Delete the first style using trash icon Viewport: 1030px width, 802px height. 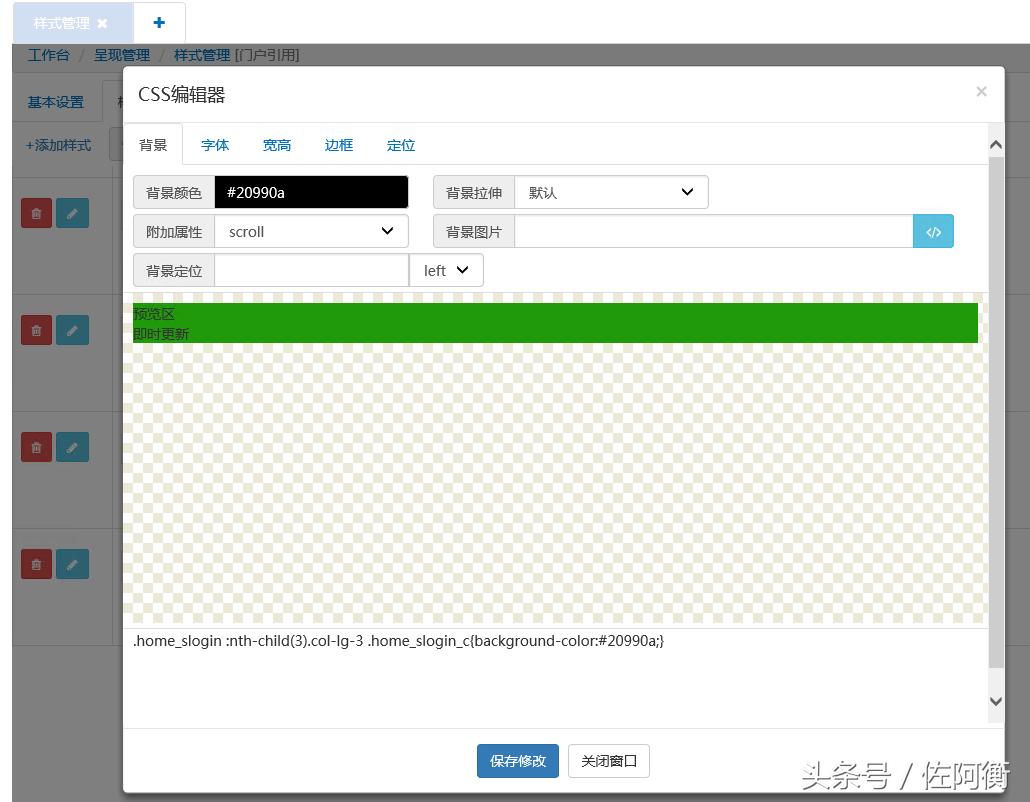point(36,213)
